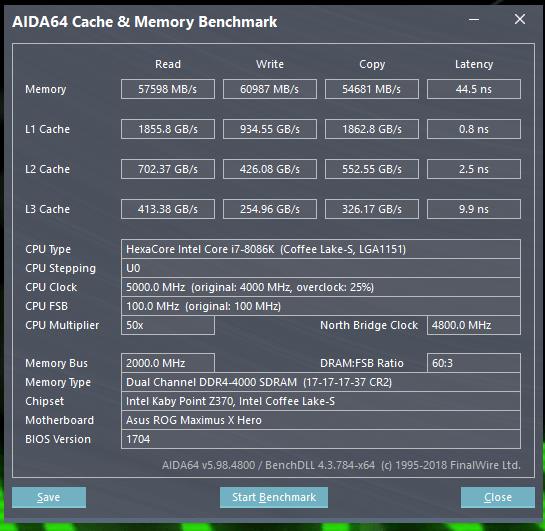The width and height of the screenshot is (545, 531).
Task: Click Chipset field Intel Kaby Point Z370
Action: pos(321,401)
